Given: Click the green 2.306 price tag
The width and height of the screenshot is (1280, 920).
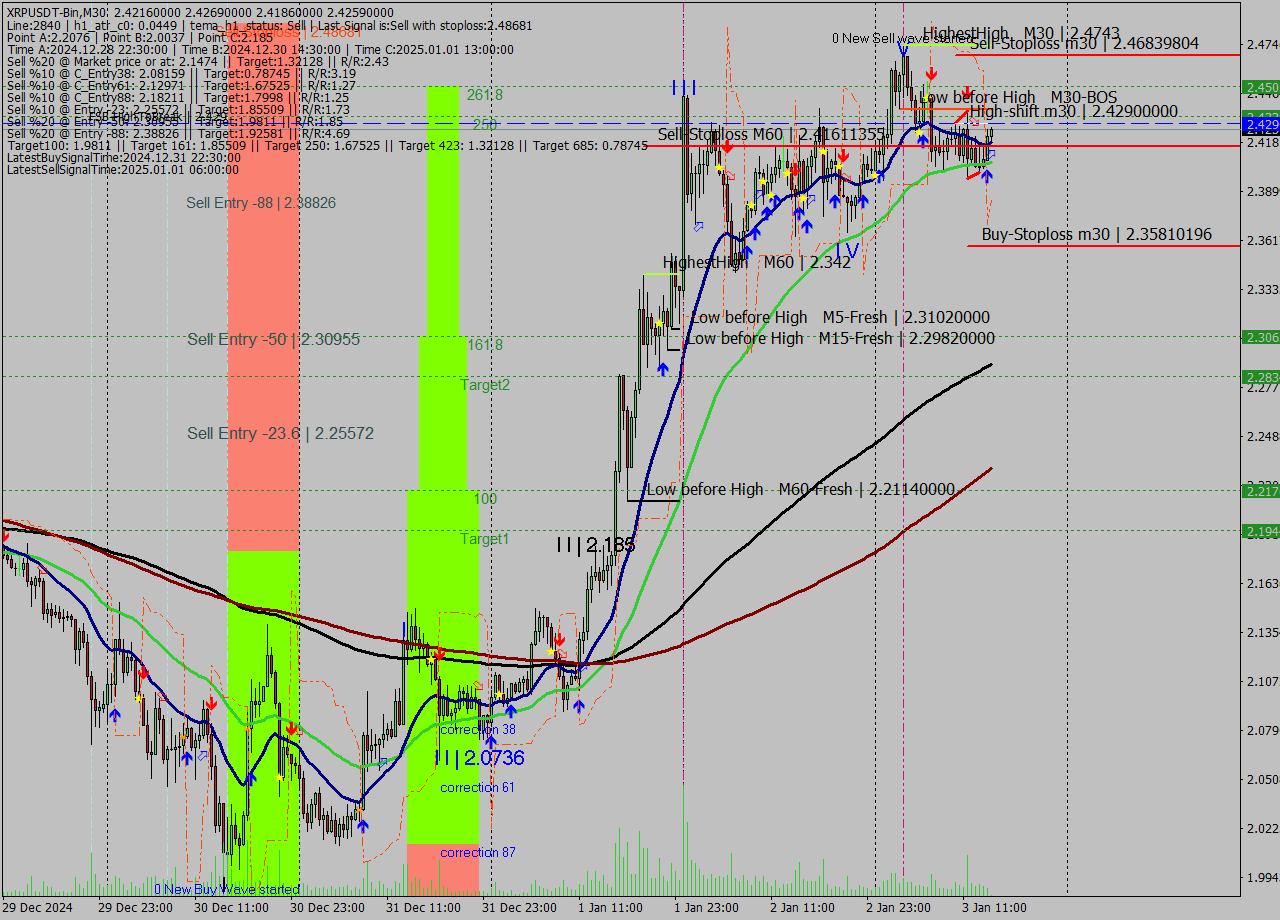Looking at the screenshot, I should [x=1261, y=338].
